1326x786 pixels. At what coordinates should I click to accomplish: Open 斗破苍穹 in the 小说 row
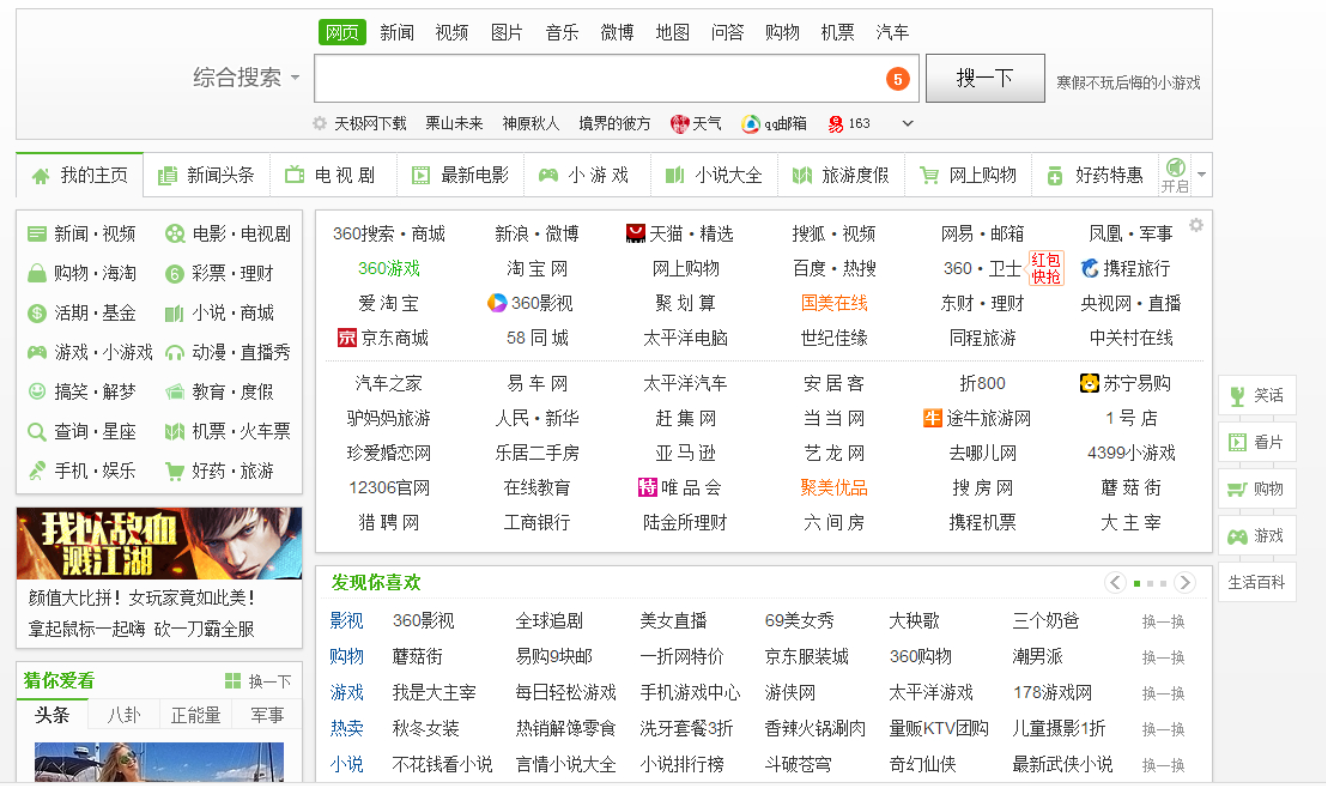(x=798, y=765)
